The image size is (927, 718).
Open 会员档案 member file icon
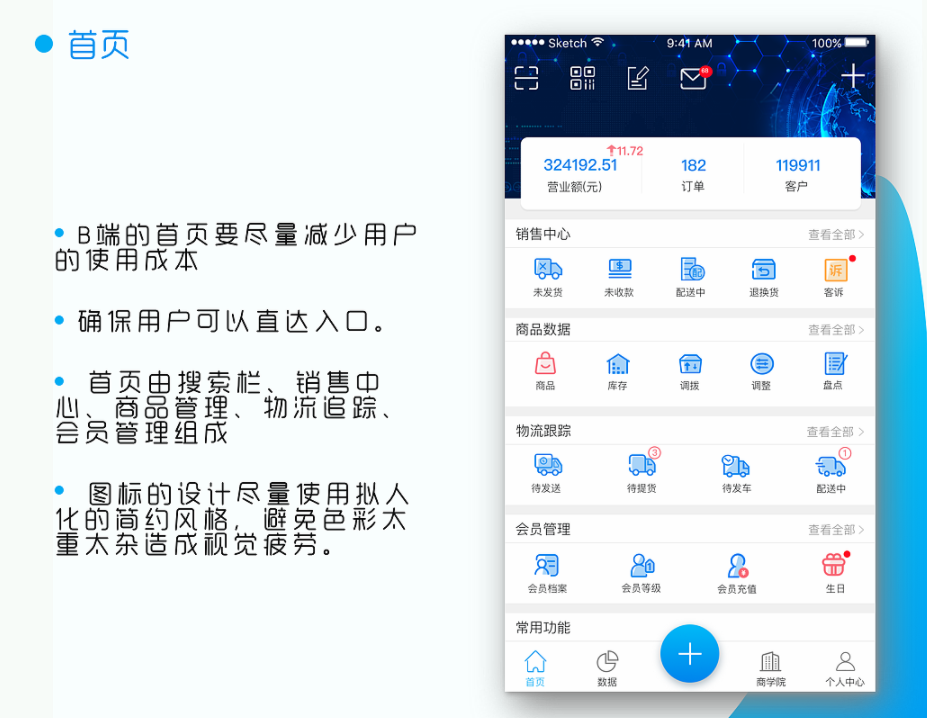546,565
